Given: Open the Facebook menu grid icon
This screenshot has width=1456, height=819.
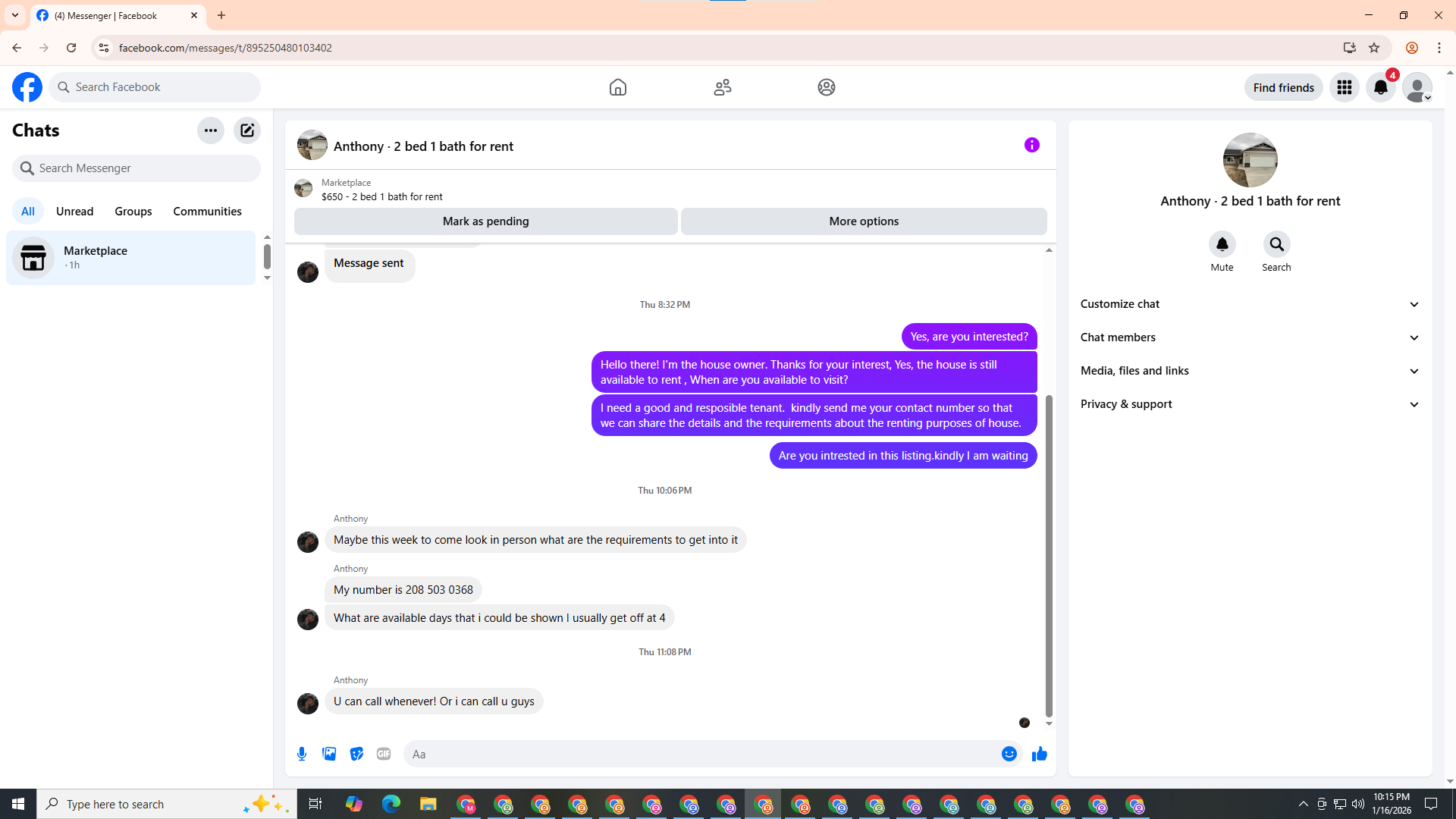Looking at the screenshot, I should 1344,87.
